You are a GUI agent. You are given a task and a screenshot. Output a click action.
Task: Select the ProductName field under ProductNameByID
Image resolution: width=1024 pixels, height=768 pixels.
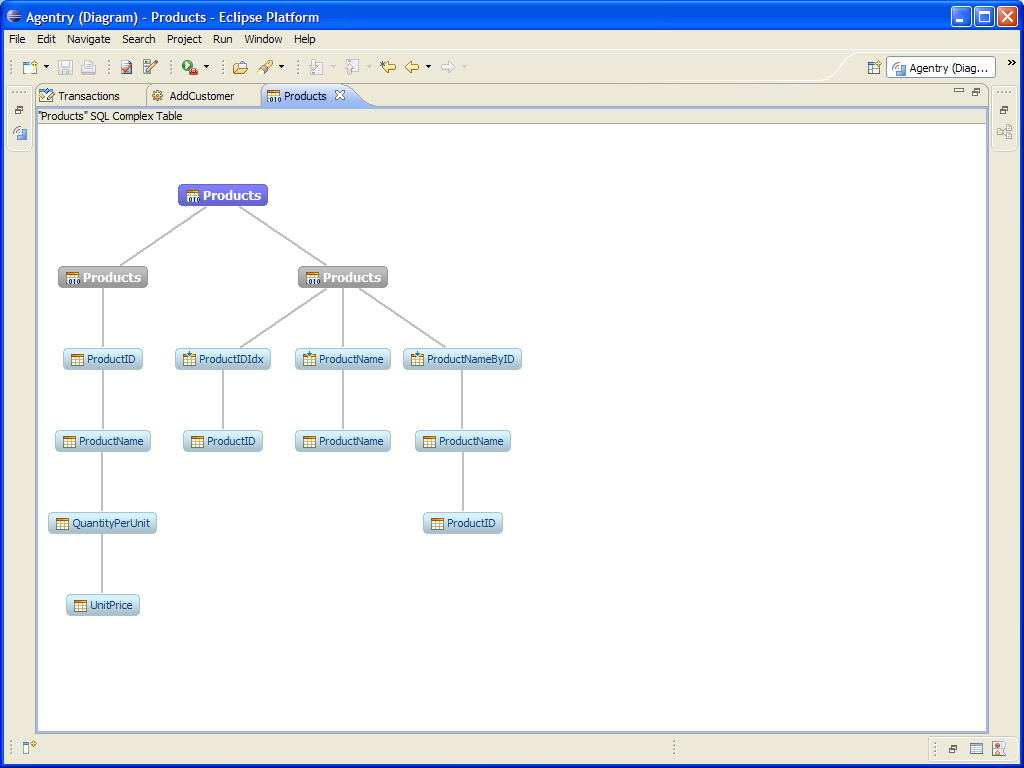[x=462, y=441]
